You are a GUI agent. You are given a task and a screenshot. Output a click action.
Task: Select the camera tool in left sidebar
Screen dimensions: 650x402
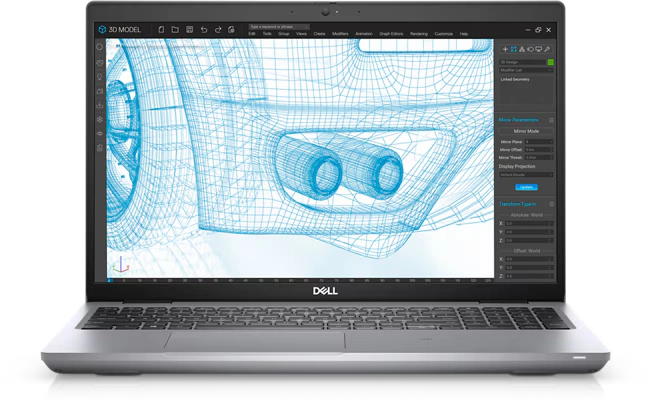click(99, 91)
